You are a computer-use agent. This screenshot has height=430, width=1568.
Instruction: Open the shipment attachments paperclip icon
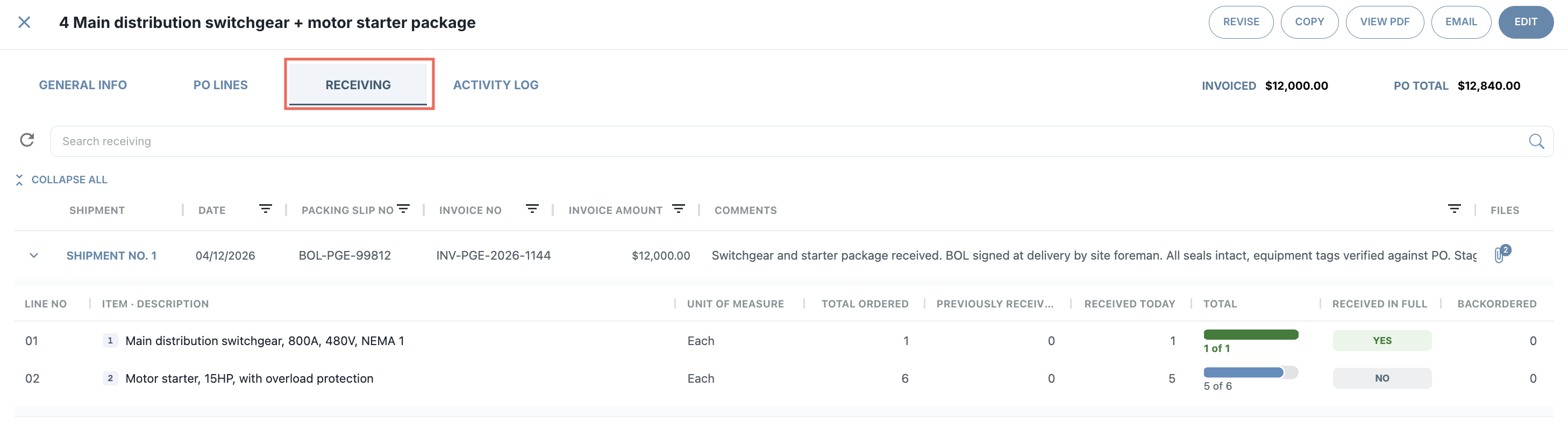tap(1500, 254)
